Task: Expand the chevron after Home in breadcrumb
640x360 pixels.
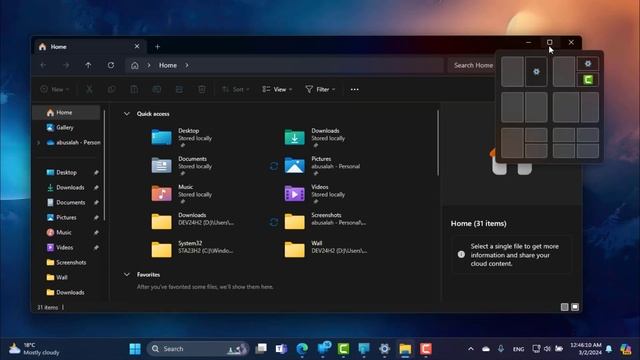Action: [187, 65]
